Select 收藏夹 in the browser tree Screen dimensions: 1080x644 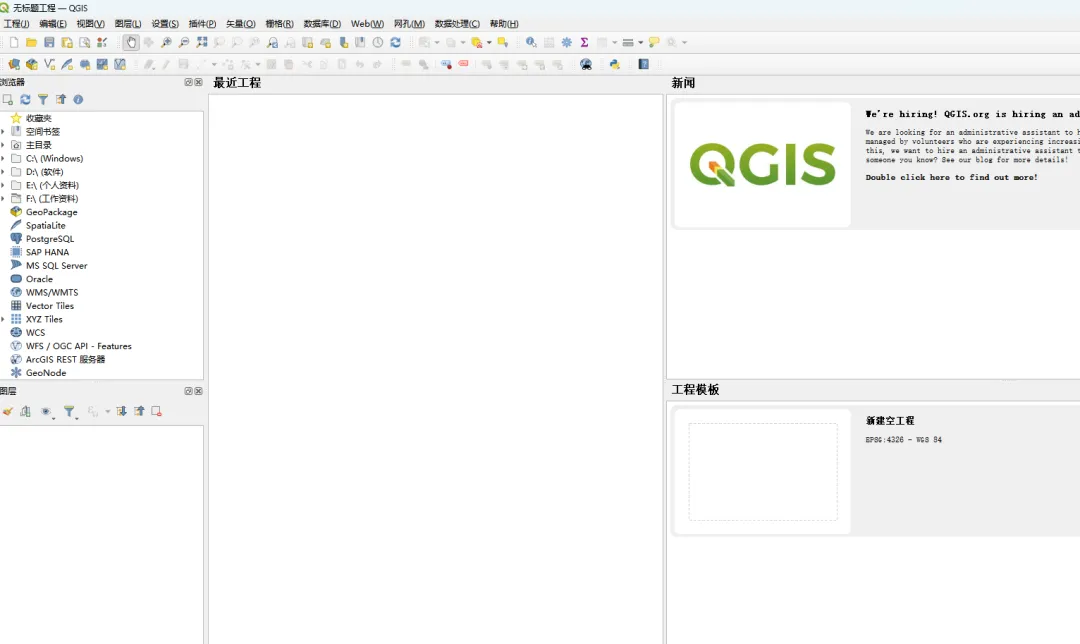tap(39, 118)
